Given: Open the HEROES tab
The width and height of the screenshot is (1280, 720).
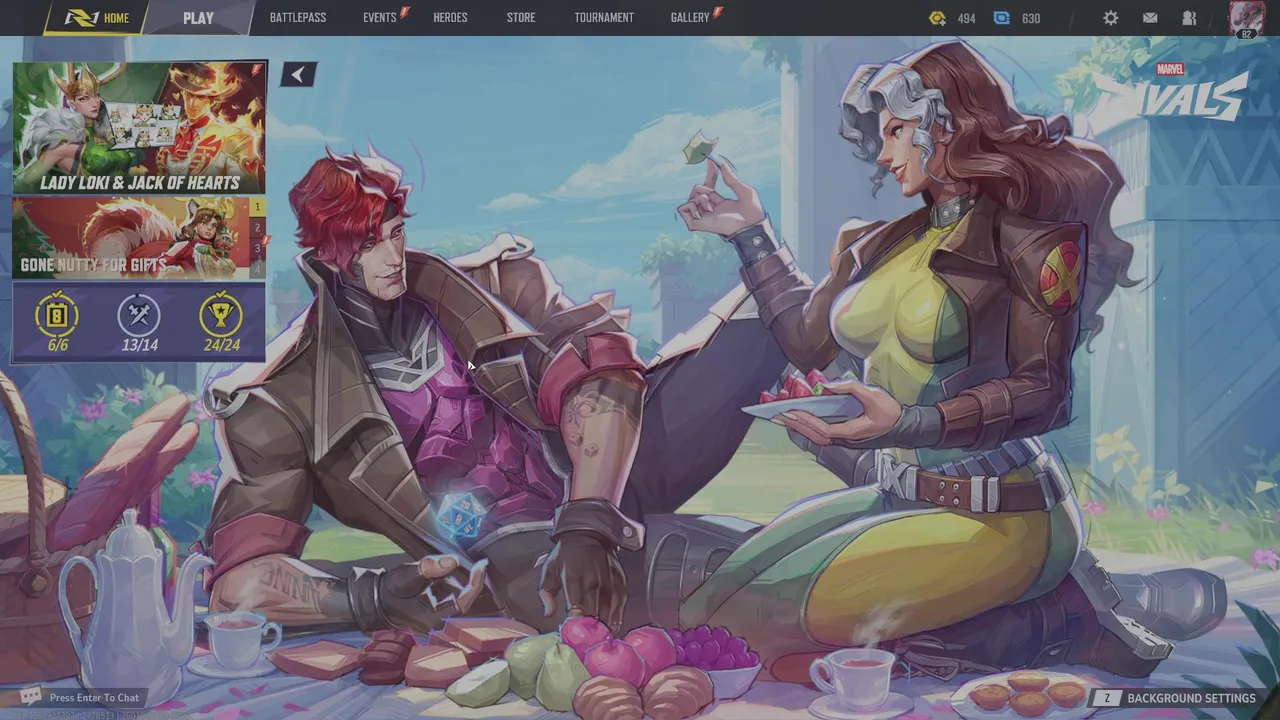Looking at the screenshot, I should [450, 18].
